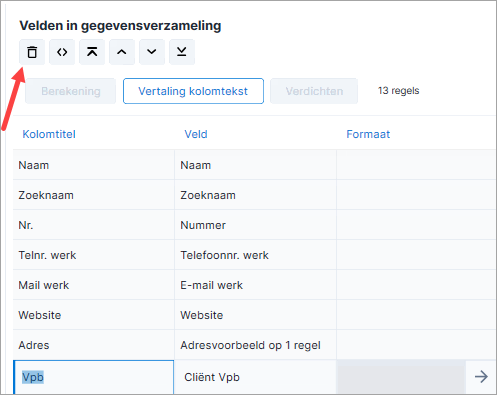This screenshot has height=395, width=497.
Task: Move field to top with arrow icon
Action: pos(92,52)
